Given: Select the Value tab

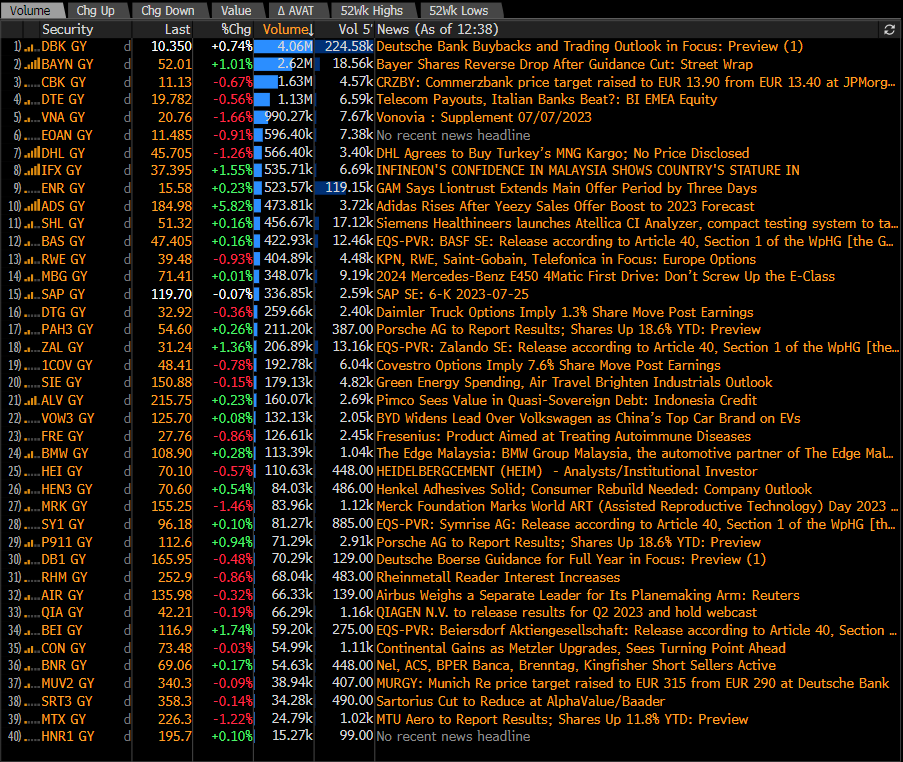Looking at the screenshot, I should pyautogui.click(x=236, y=10).
